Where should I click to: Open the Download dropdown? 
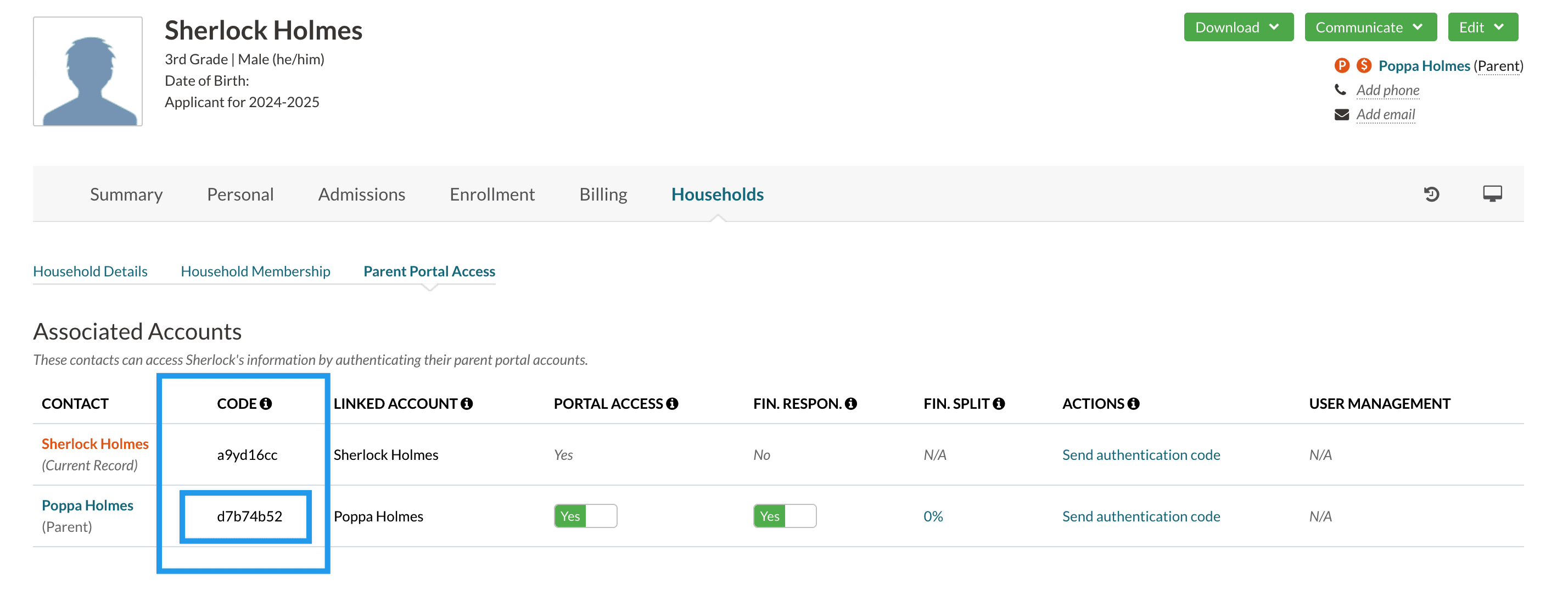pyautogui.click(x=1237, y=27)
